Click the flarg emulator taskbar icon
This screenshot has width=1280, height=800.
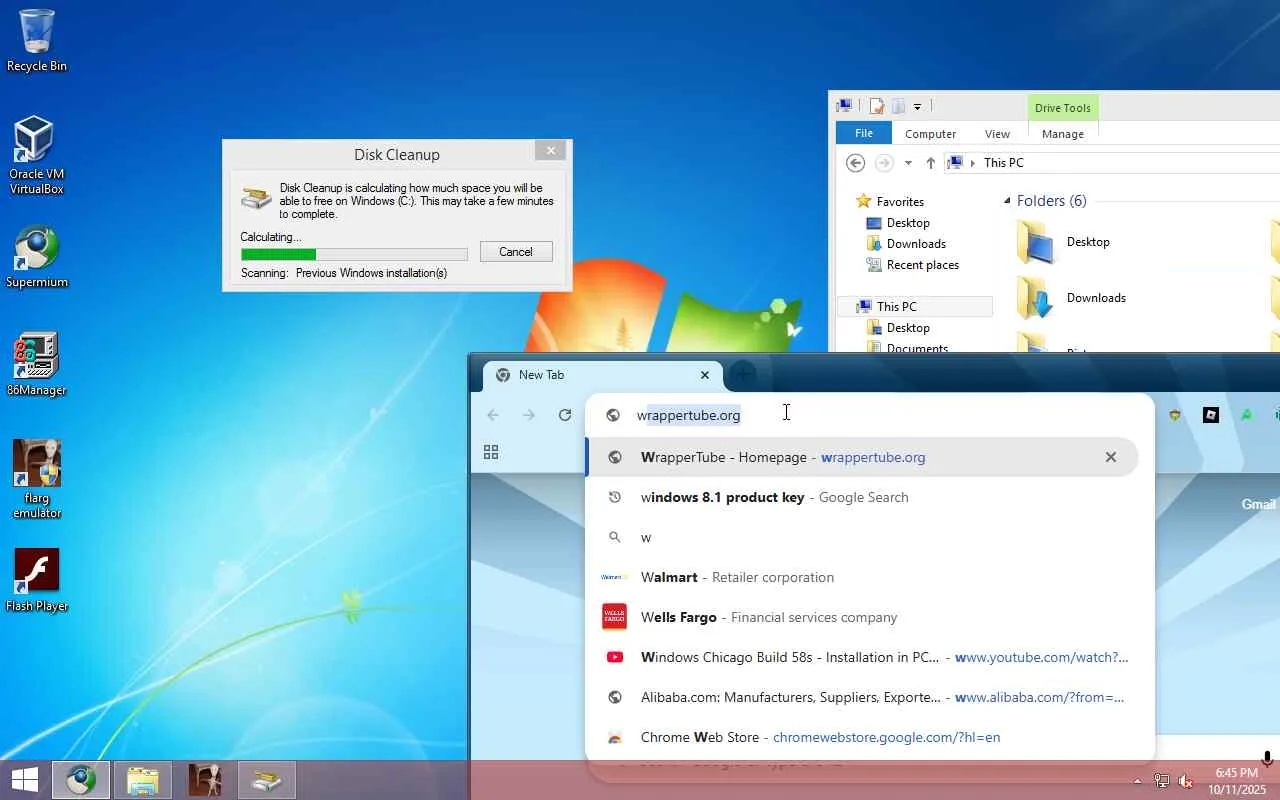coord(205,780)
